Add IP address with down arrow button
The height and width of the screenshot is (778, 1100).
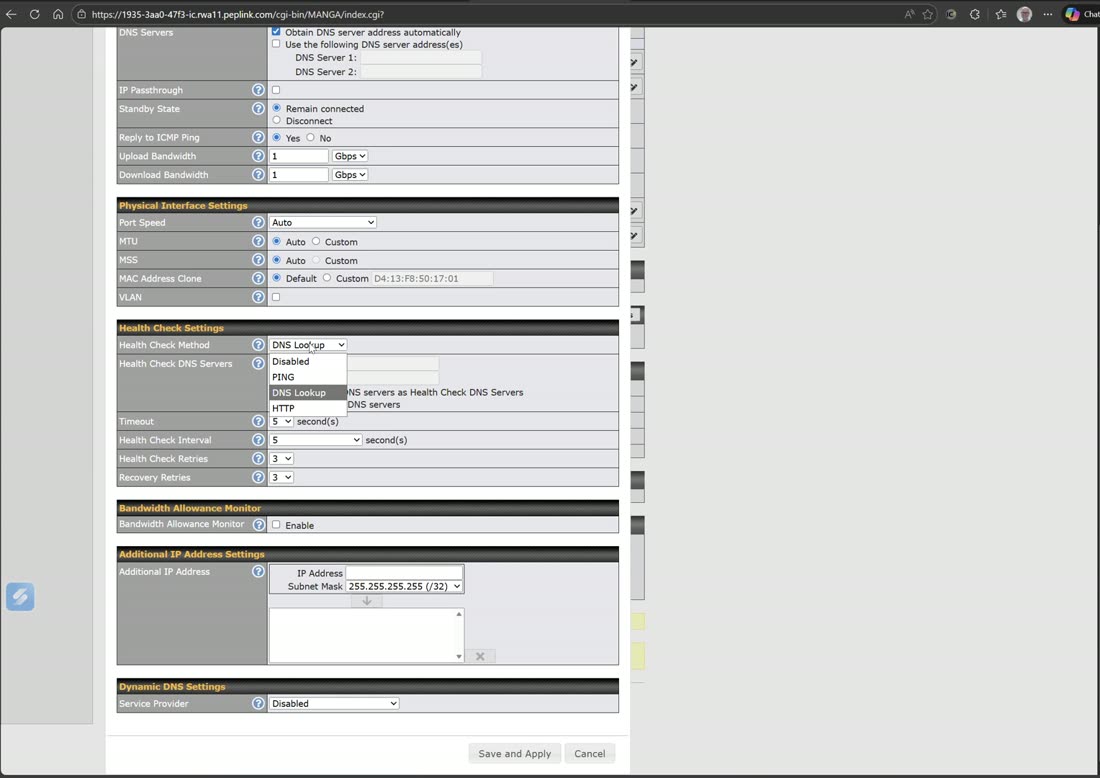pos(366,601)
